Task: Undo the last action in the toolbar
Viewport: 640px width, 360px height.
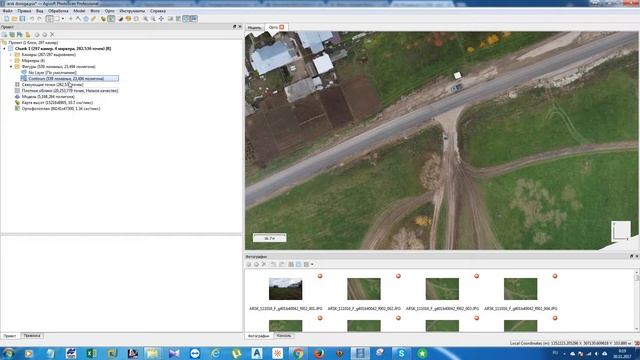Action: pyautogui.click(x=32, y=19)
